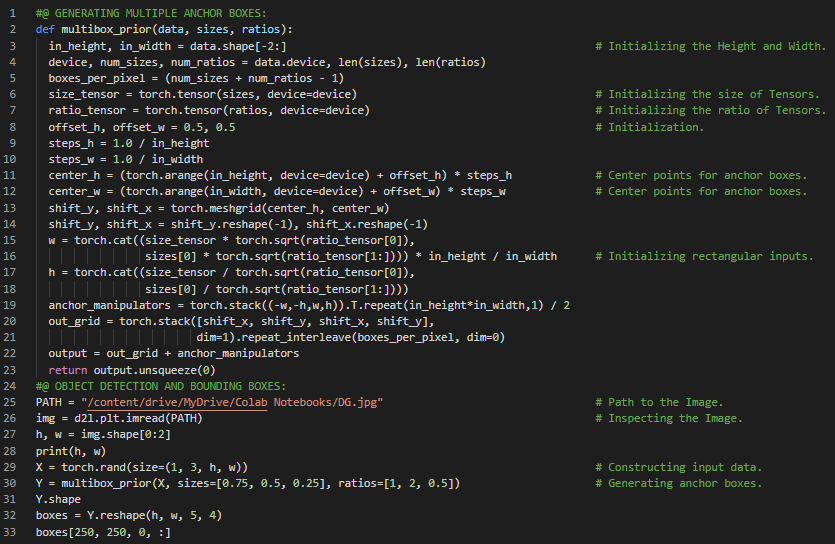The height and width of the screenshot is (544, 835).
Task: Select line number 33 in the gutter
Action: [12, 532]
